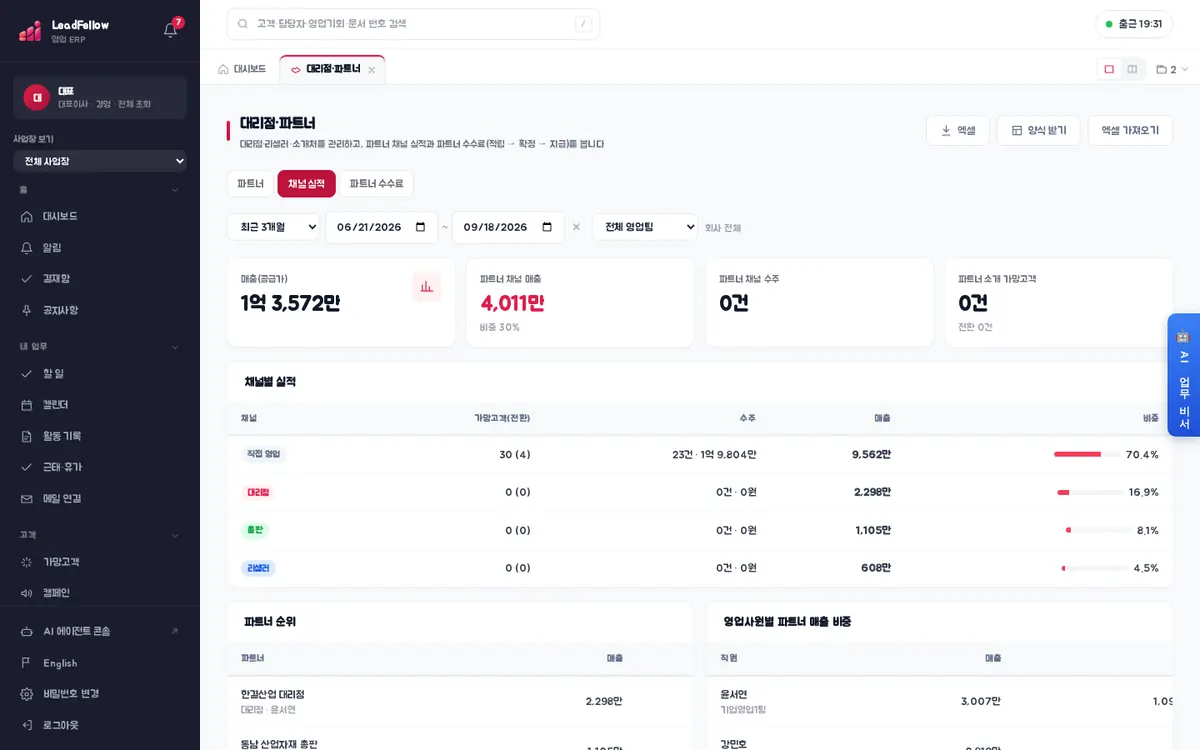Select the 파트너 sub-tab
Screen dimensions: 1200x750
pos(250,184)
